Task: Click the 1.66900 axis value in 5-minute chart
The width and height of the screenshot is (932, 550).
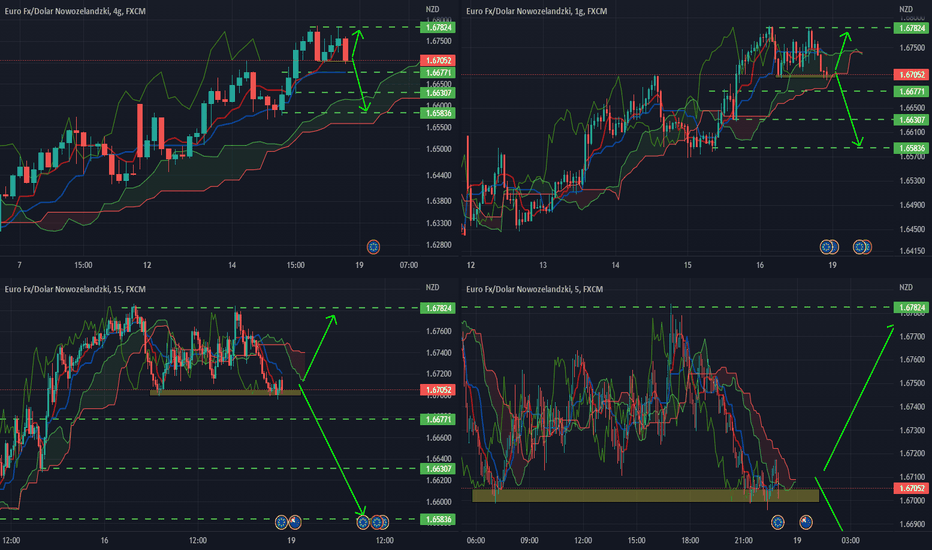Action: (911, 524)
